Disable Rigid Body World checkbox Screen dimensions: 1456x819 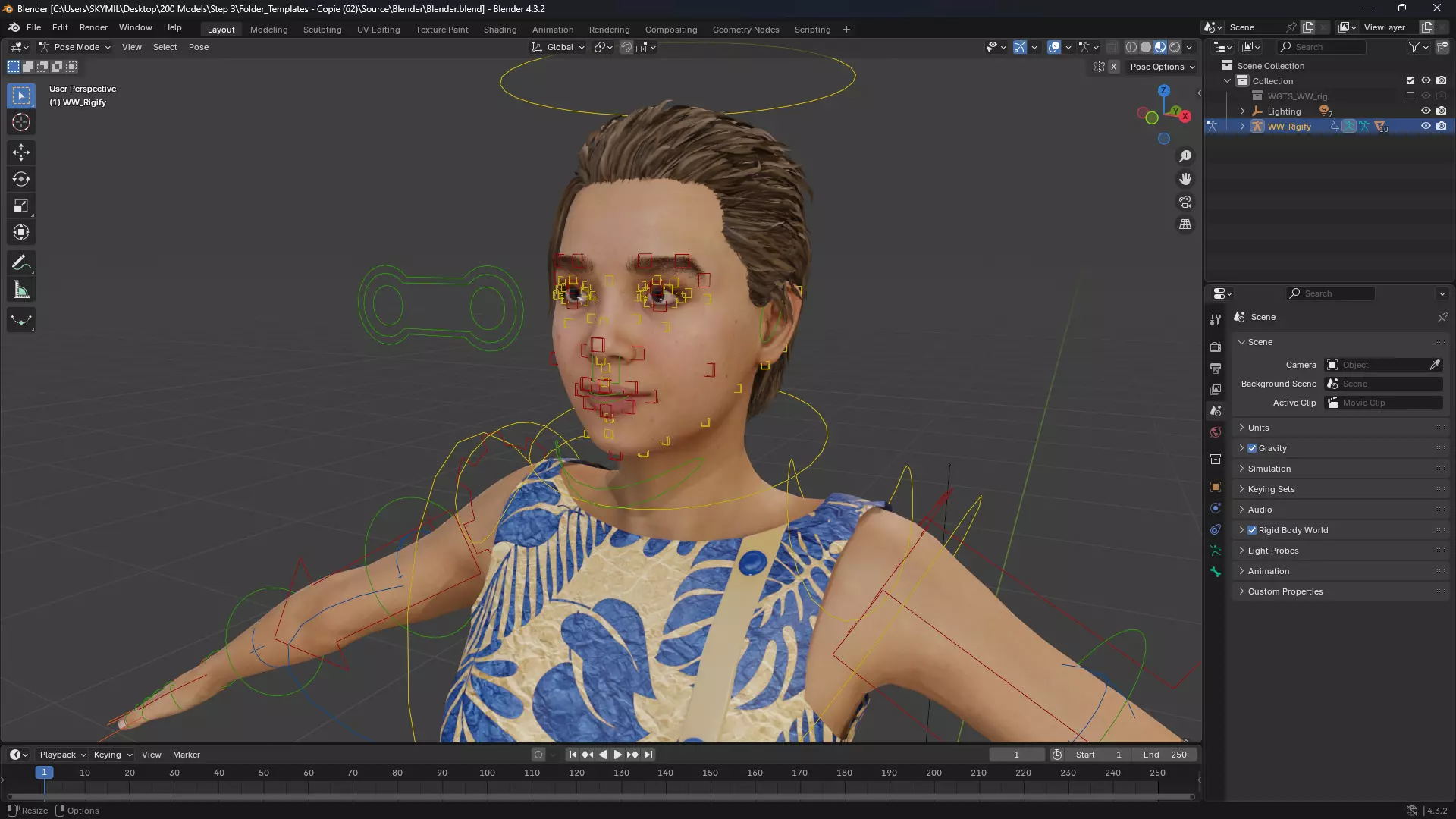click(x=1252, y=530)
